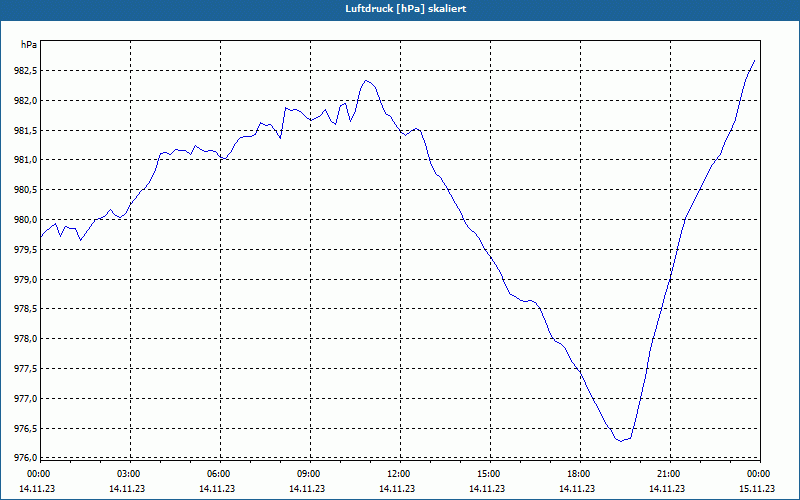The height and width of the screenshot is (500, 800).
Task: Click the 03:00 time label
Action: [128, 474]
